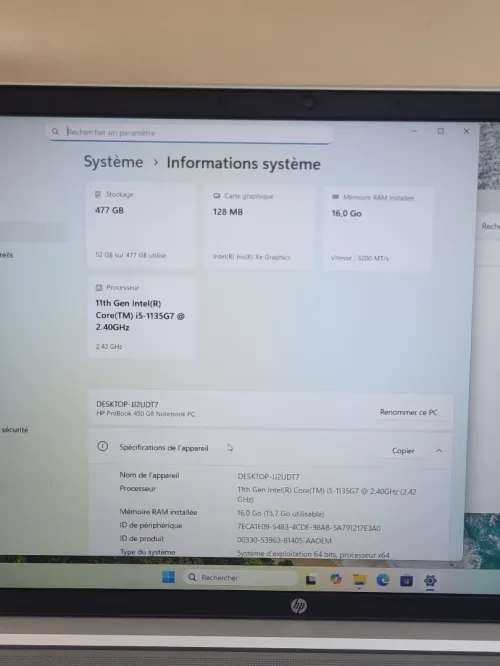Select the Carte graphique 128 MB card
This screenshot has width=500, height=666.
click(259, 227)
